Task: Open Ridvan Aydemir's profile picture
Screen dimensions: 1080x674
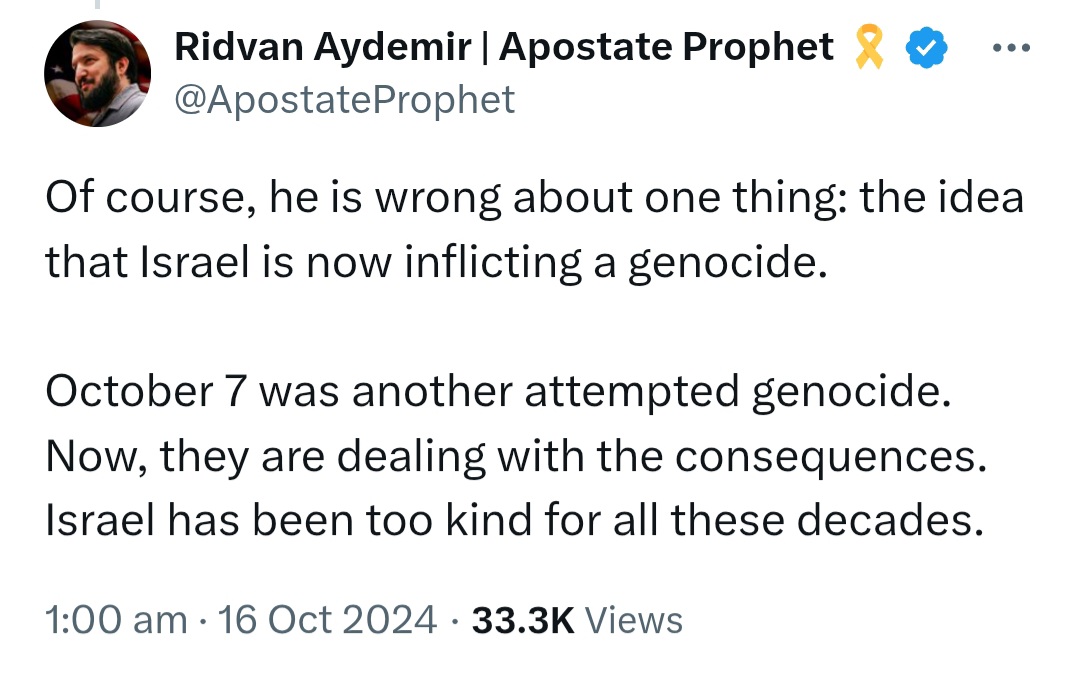Action: (97, 73)
